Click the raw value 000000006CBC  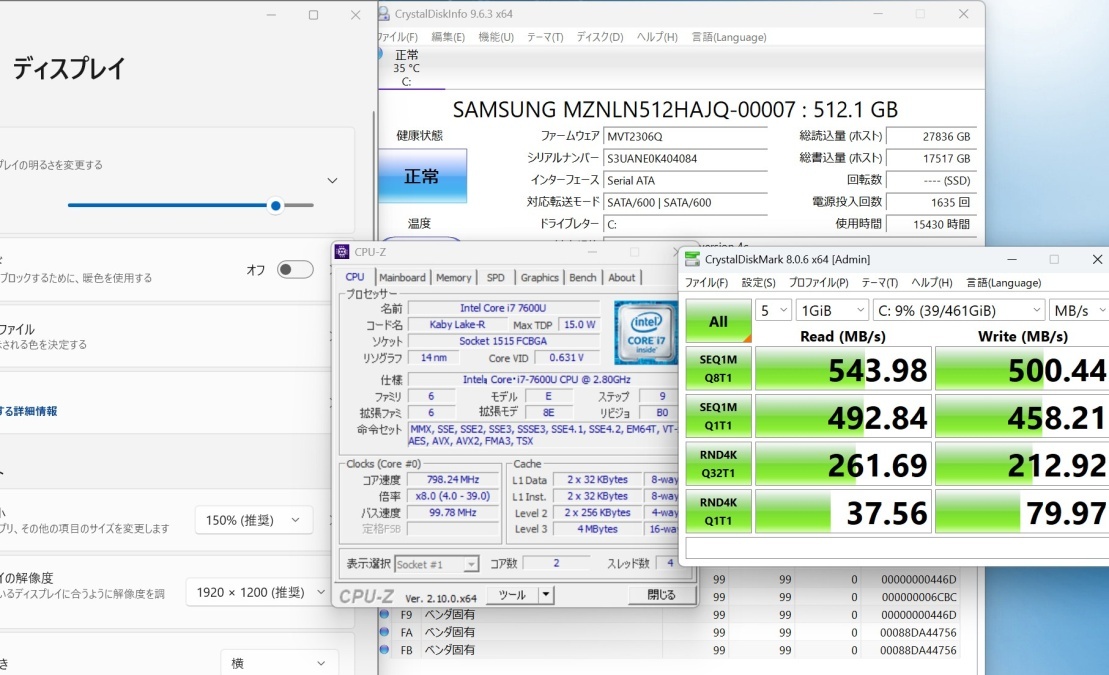click(x=919, y=597)
